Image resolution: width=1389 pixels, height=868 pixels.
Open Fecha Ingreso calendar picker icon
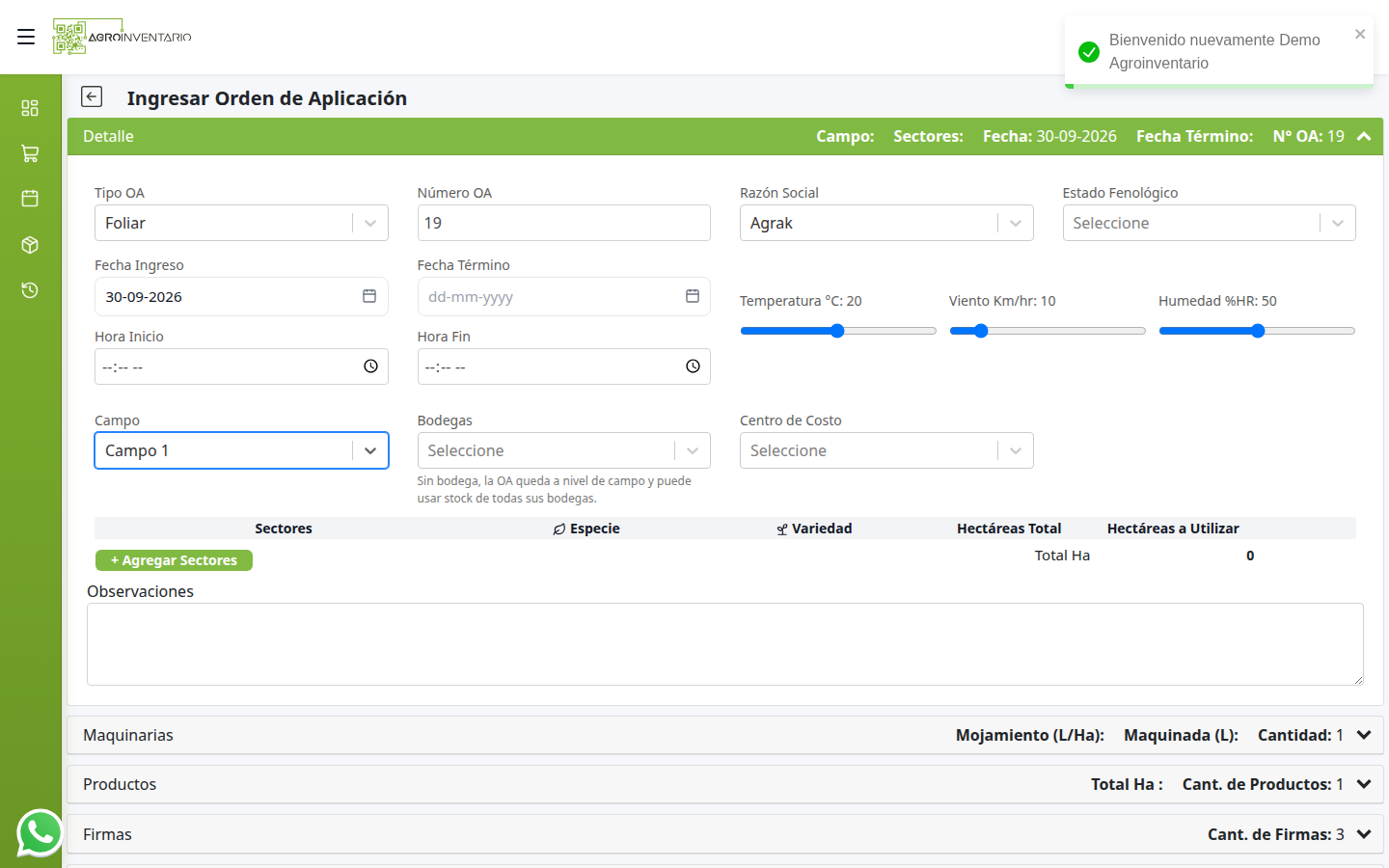point(369,296)
